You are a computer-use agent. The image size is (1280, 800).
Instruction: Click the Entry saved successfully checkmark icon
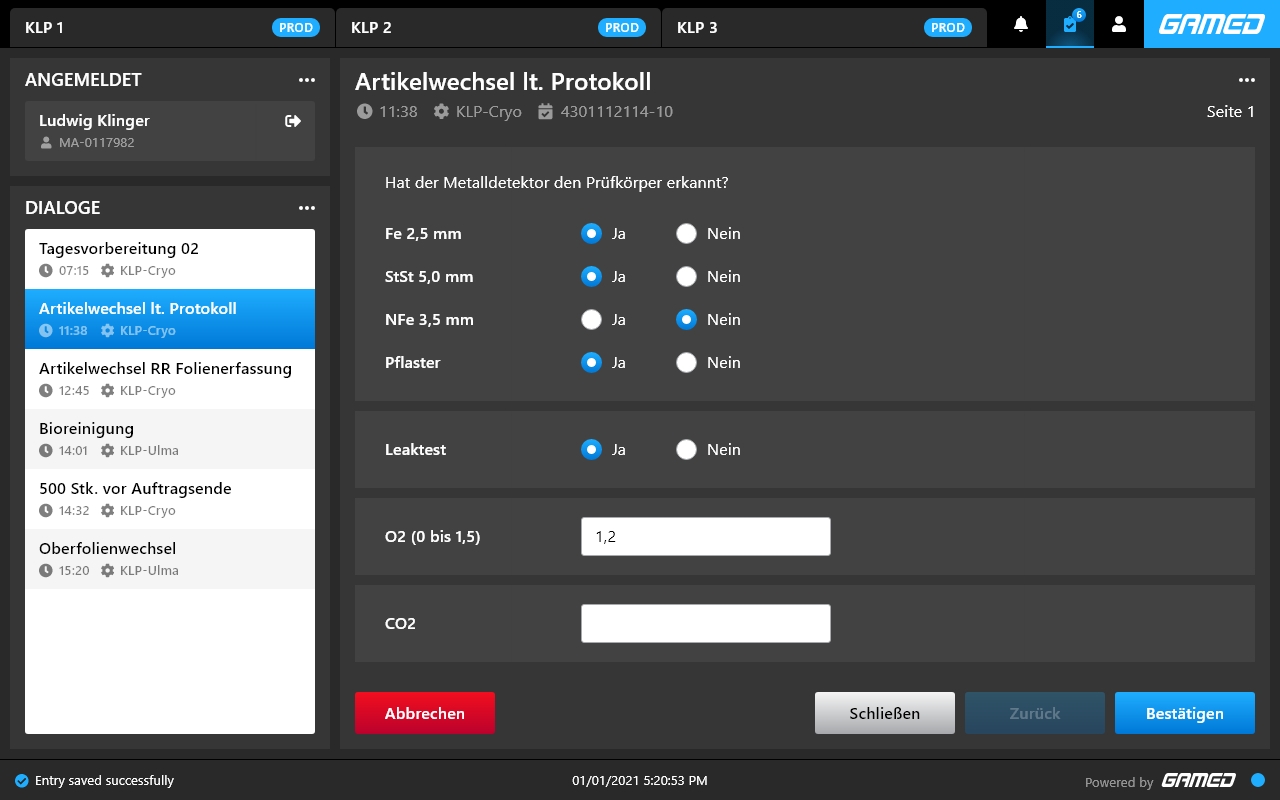[x=22, y=780]
